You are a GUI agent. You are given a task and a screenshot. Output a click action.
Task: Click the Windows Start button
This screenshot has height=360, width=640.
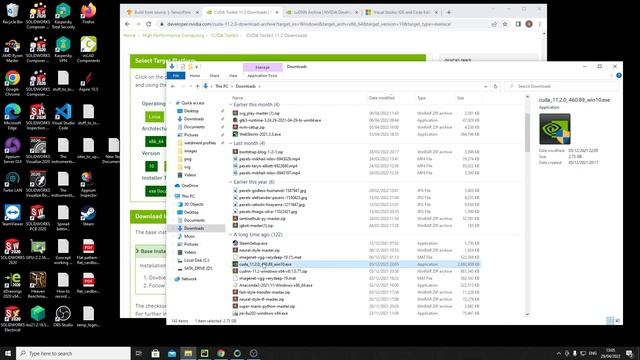pos(8,353)
